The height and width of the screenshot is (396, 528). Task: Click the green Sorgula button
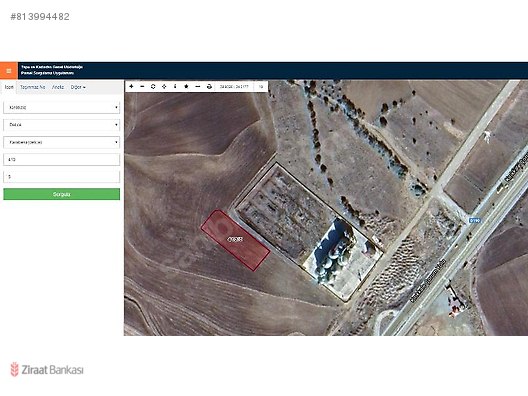[61, 194]
